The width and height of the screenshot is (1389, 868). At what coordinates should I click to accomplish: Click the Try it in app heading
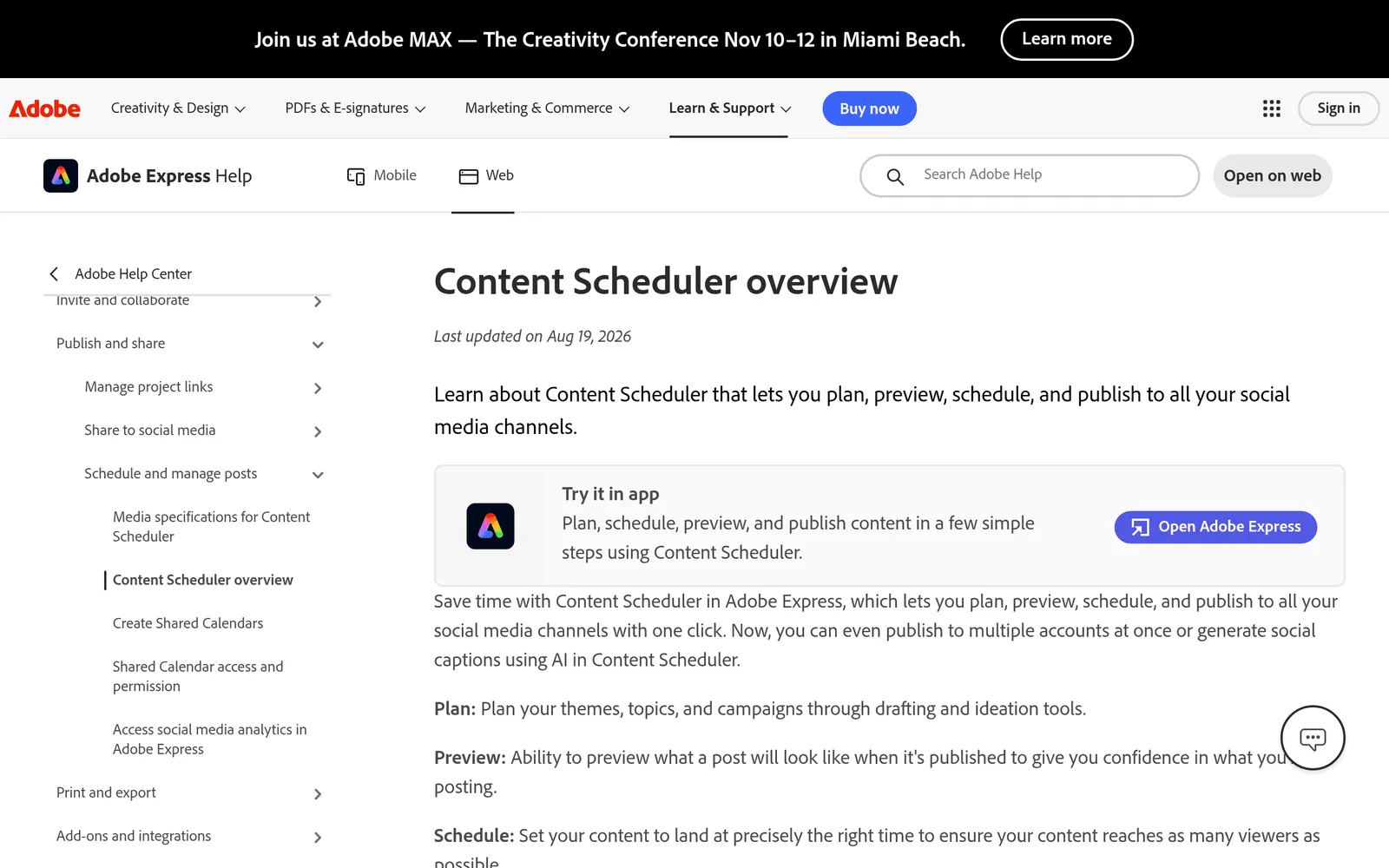[x=610, y=494]
